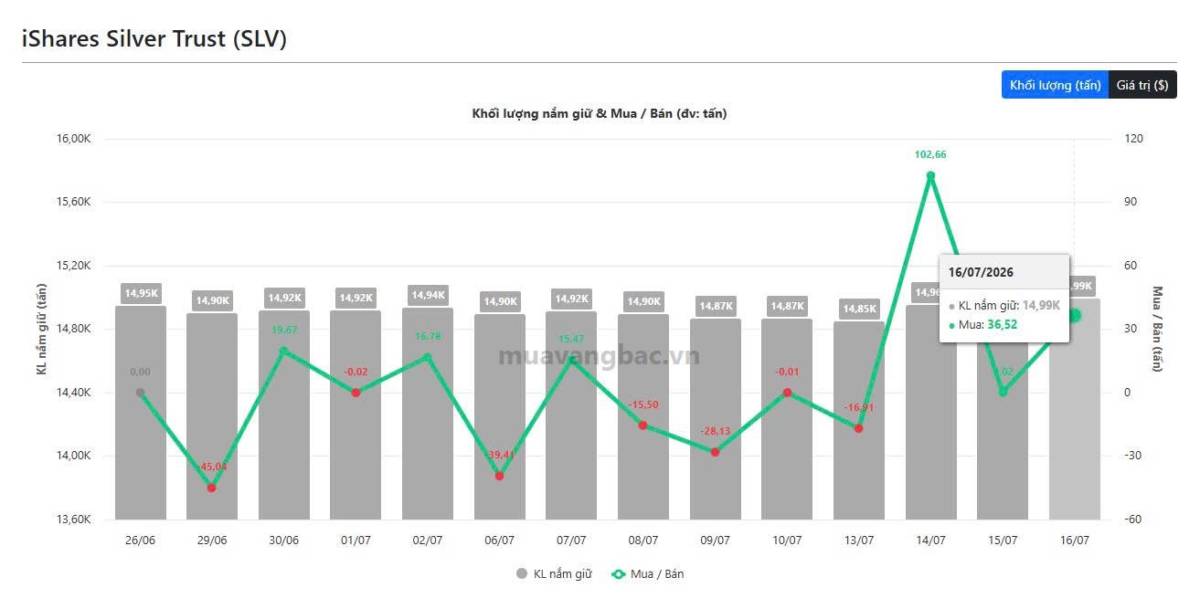Toggle KL nắm giữ legend series
The image size is (1200, 609).
tap(554, 574)
